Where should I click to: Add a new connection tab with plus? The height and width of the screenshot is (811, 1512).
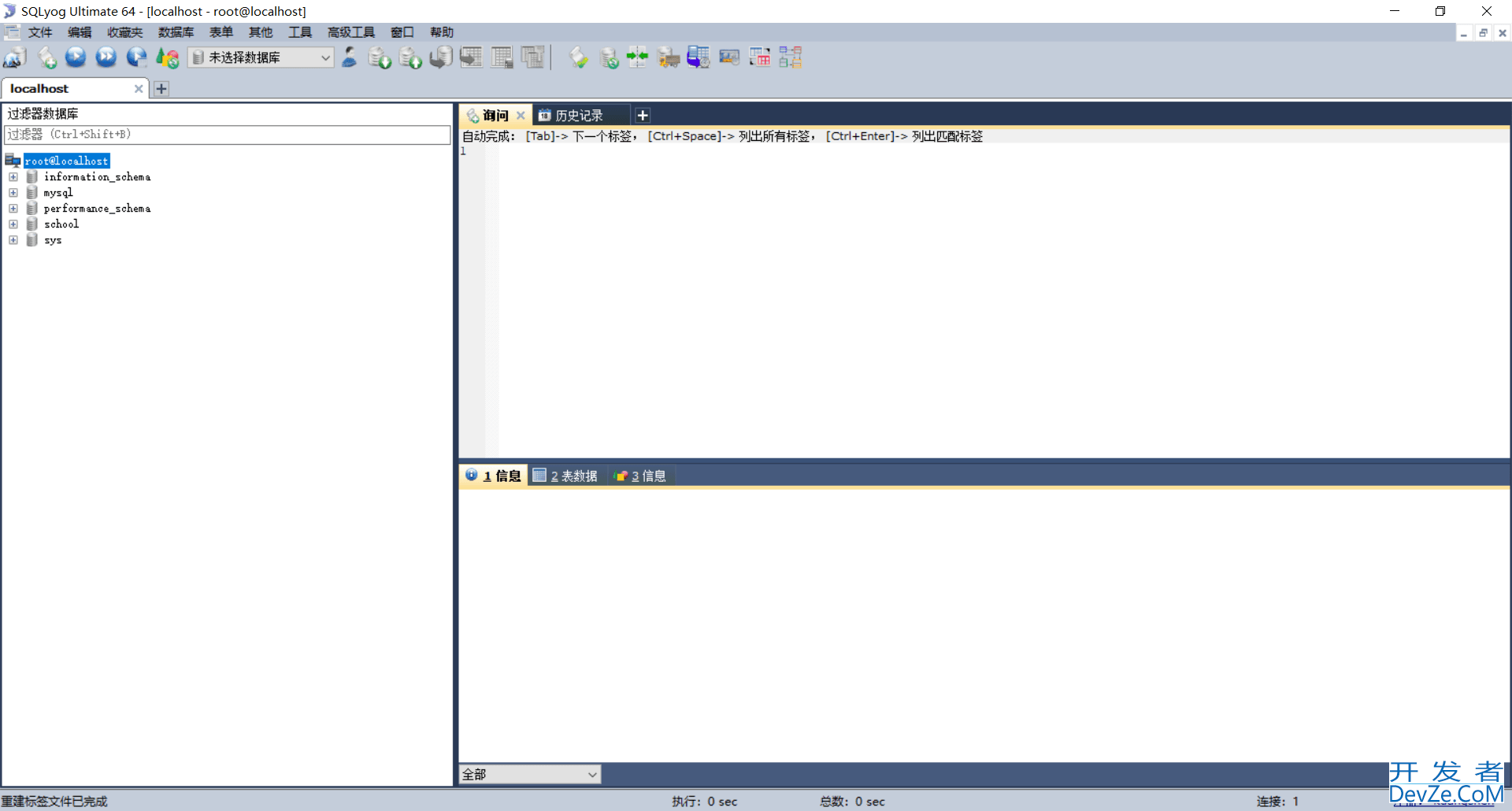[x=161, y=89]
